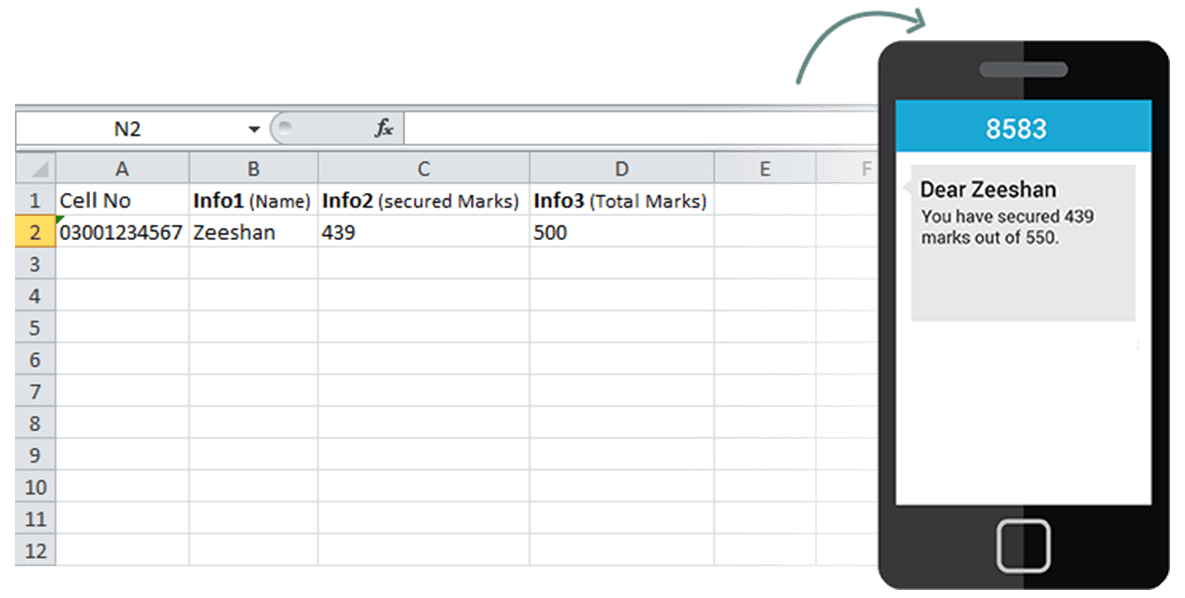This screenshot has height=598, width=1185.
Task: Click the cell with value 500
Action: (621, 233)
